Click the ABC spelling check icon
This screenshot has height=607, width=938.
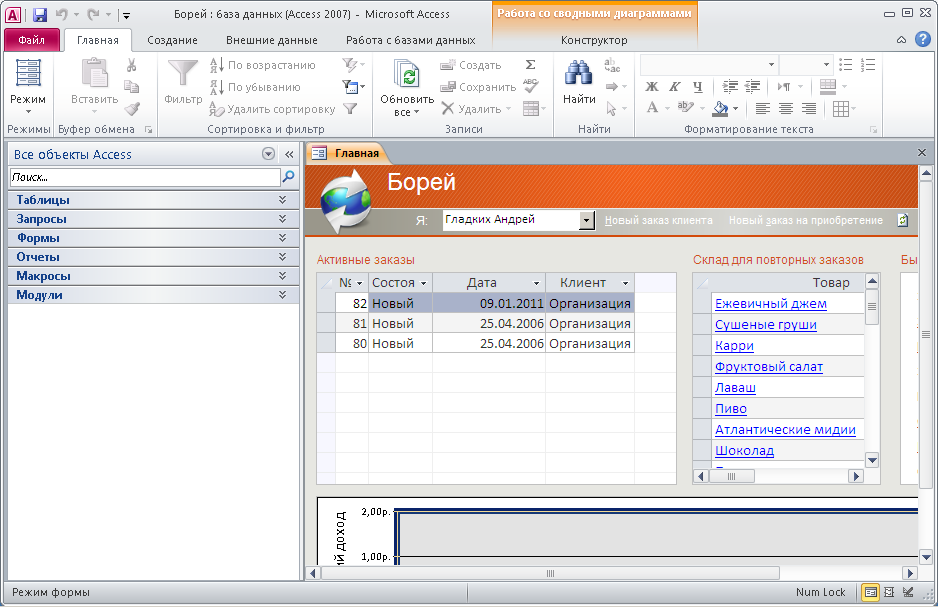coord(530,86)
